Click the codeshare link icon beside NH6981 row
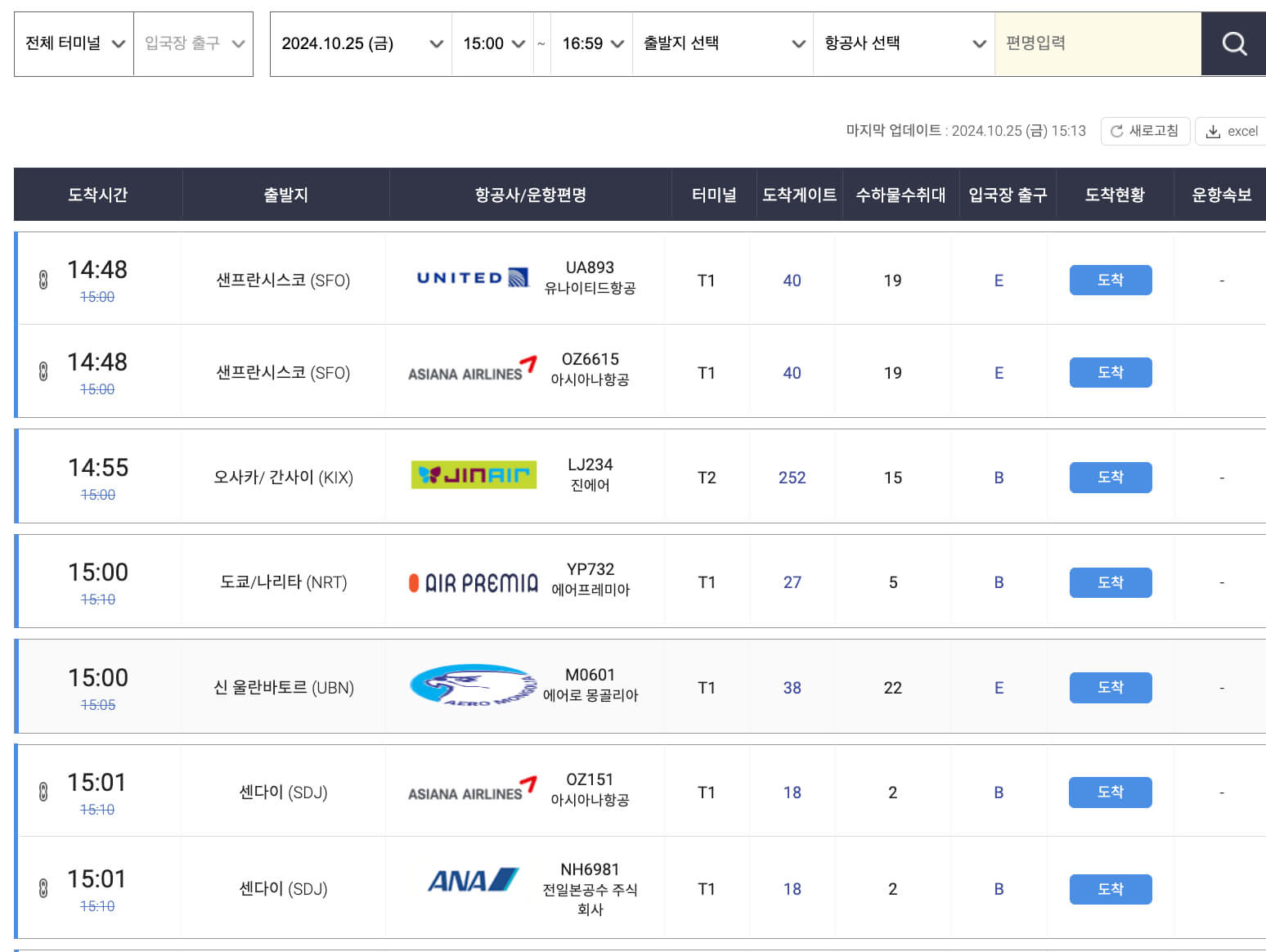This screenshot has height=952, width=1266. coord(43,888)
